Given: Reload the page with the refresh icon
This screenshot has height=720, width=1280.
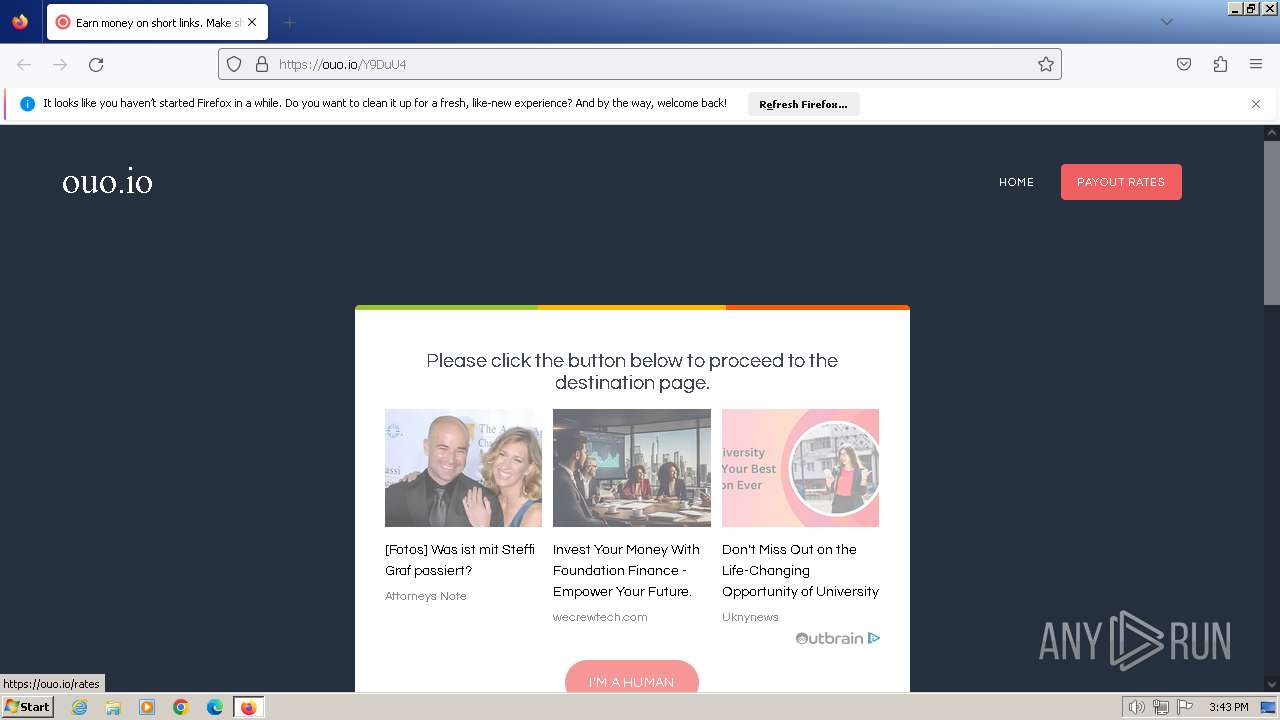Looking at the screenshot, I should [x=96, y=64].
